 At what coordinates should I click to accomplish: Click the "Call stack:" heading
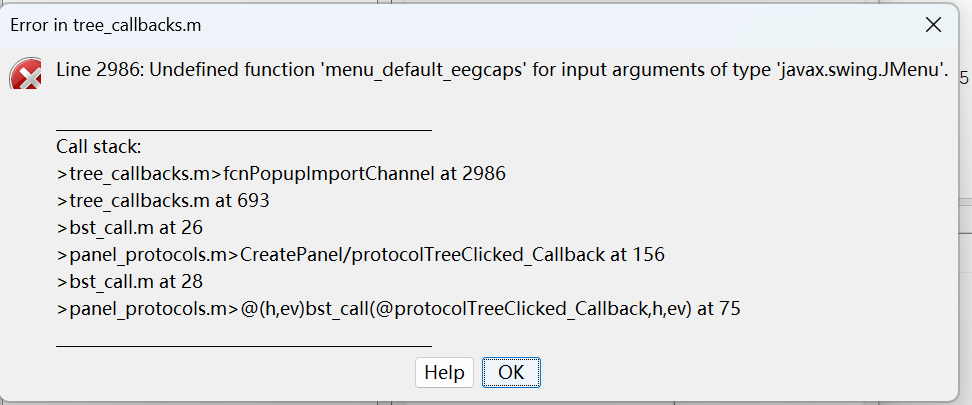click(99, 147)
